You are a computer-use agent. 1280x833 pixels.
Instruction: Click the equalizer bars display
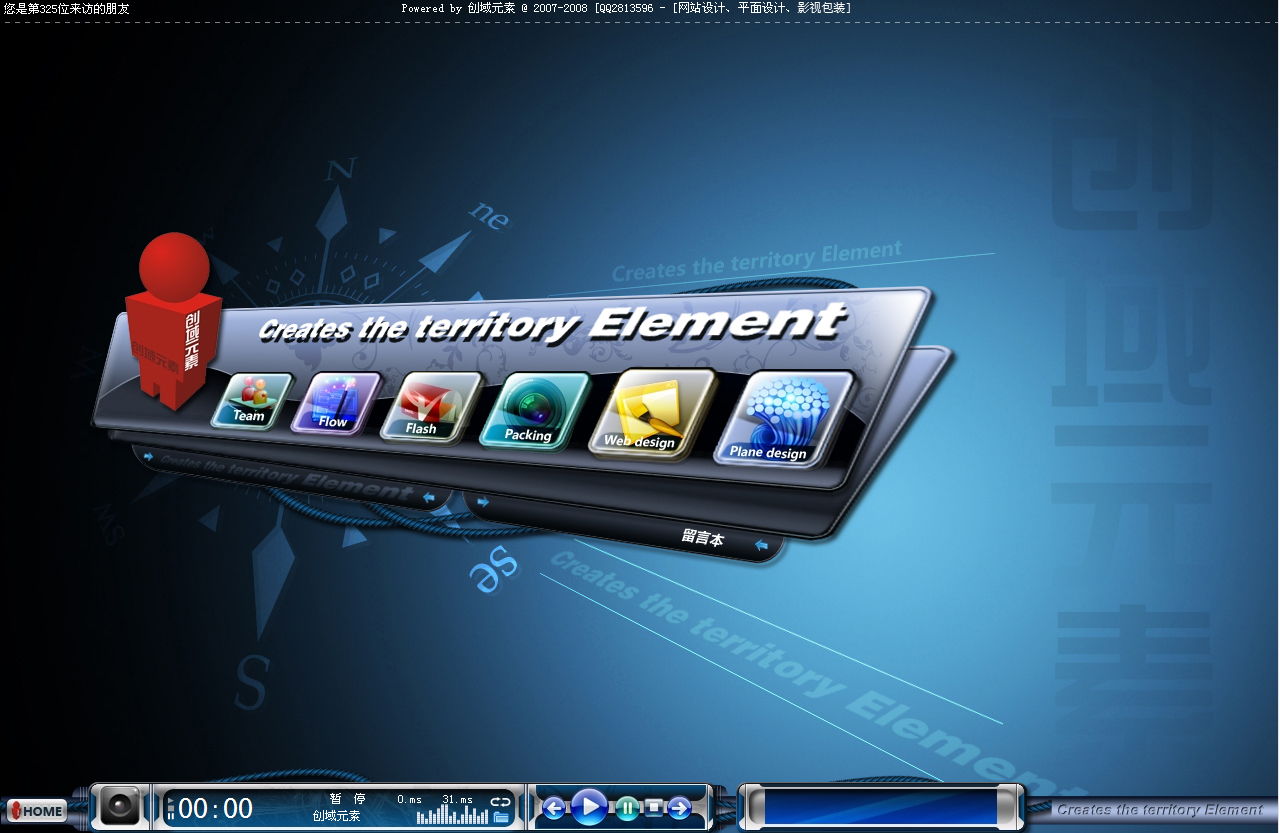(x=452, y=815)
